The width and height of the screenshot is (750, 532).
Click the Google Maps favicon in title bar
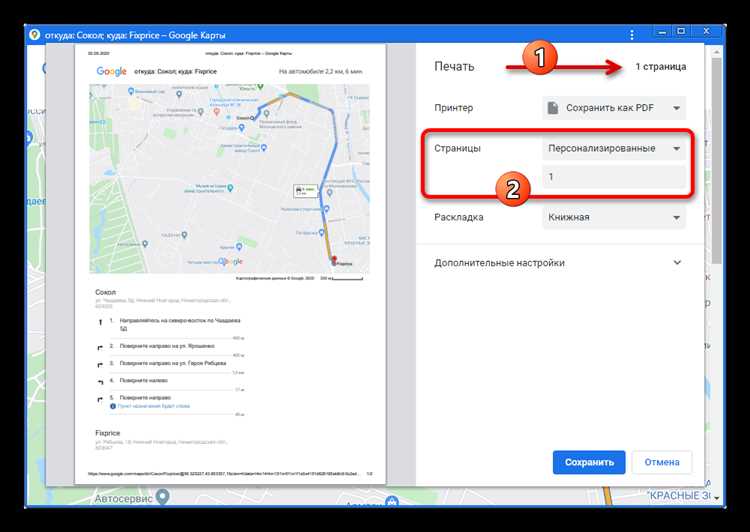(x=35, y=33)
